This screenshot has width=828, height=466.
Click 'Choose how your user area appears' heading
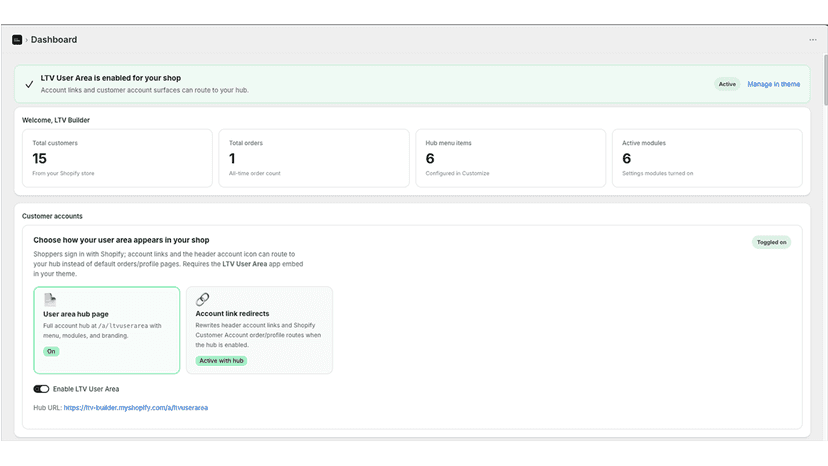[x=121, y=240]
